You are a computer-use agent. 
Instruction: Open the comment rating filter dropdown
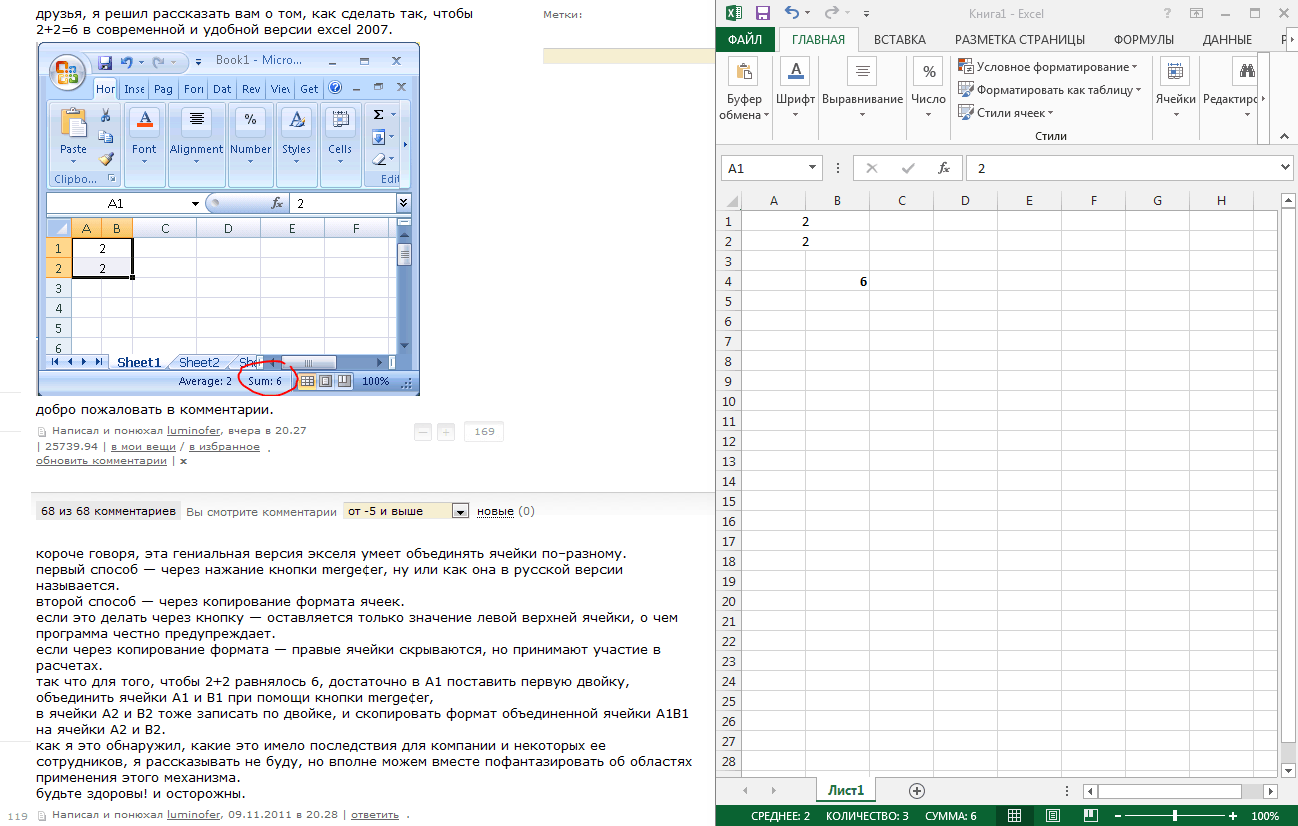tap(460, 511)
